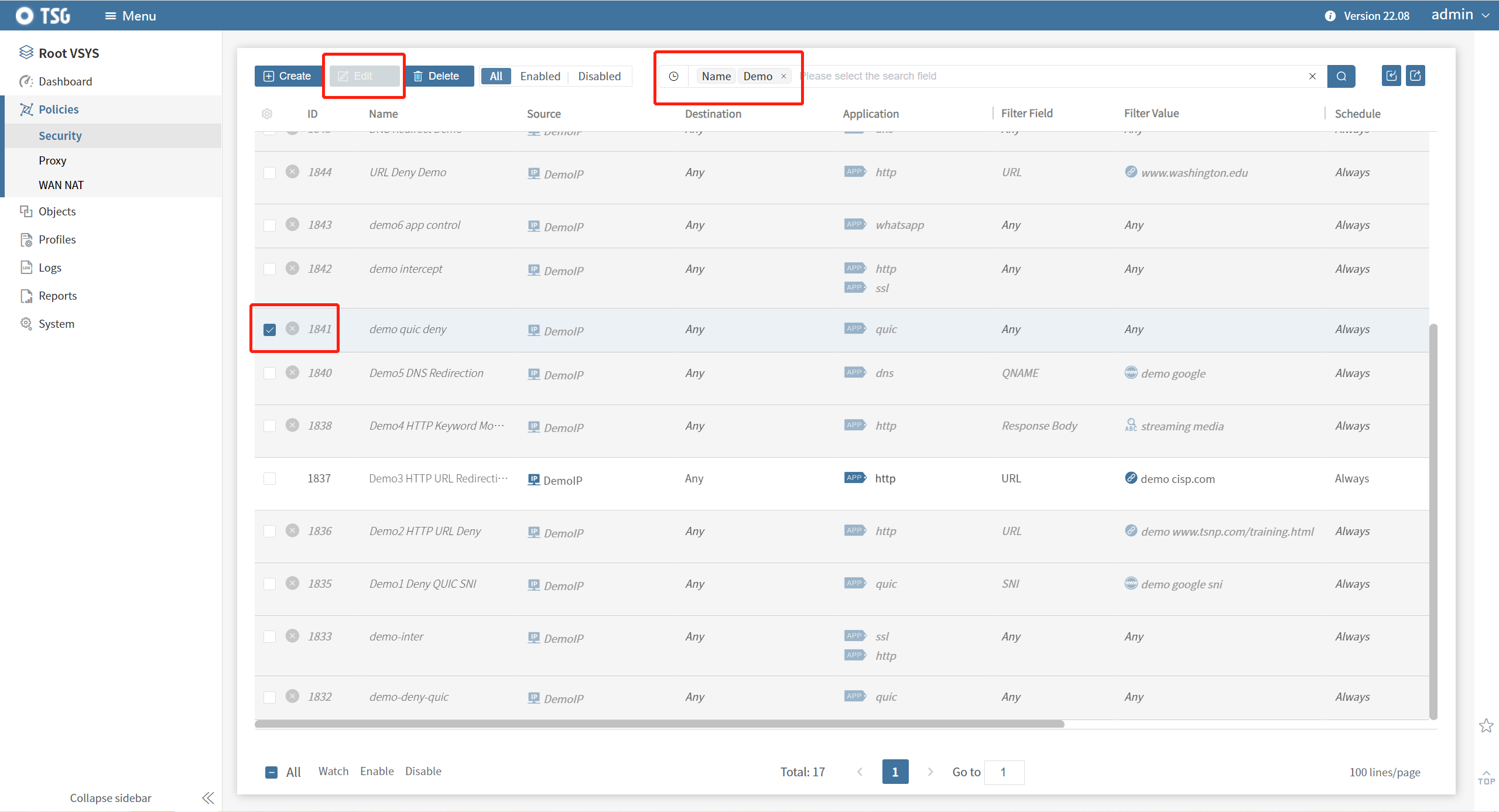Click the Create button
Image resolution: width=1499 pixels, height=812 pixels.
tap(288, 76)
